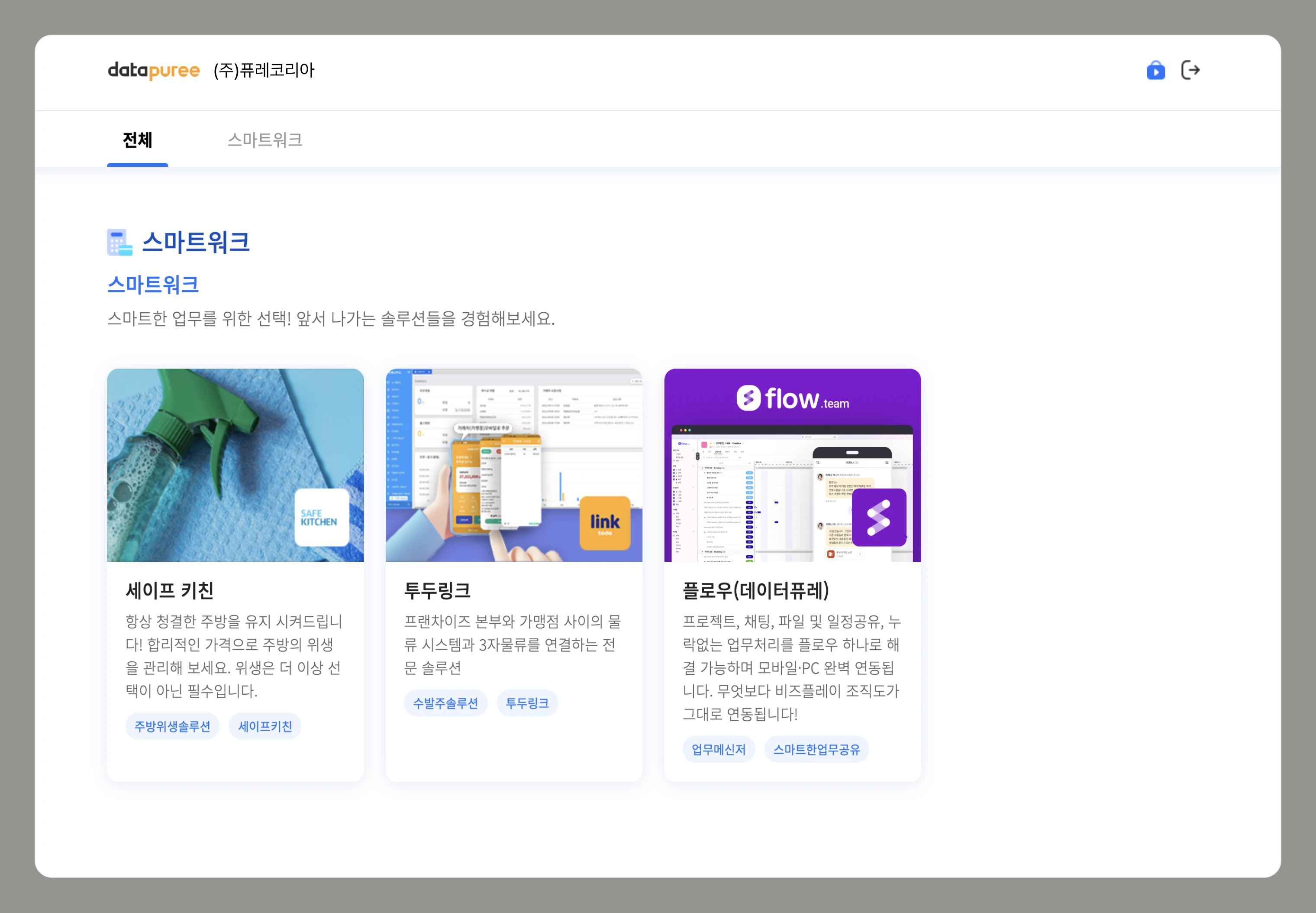The height and width of the screenshot is (913, 1316).
Task: Select the 전체 tab
Action: point(137,140)
